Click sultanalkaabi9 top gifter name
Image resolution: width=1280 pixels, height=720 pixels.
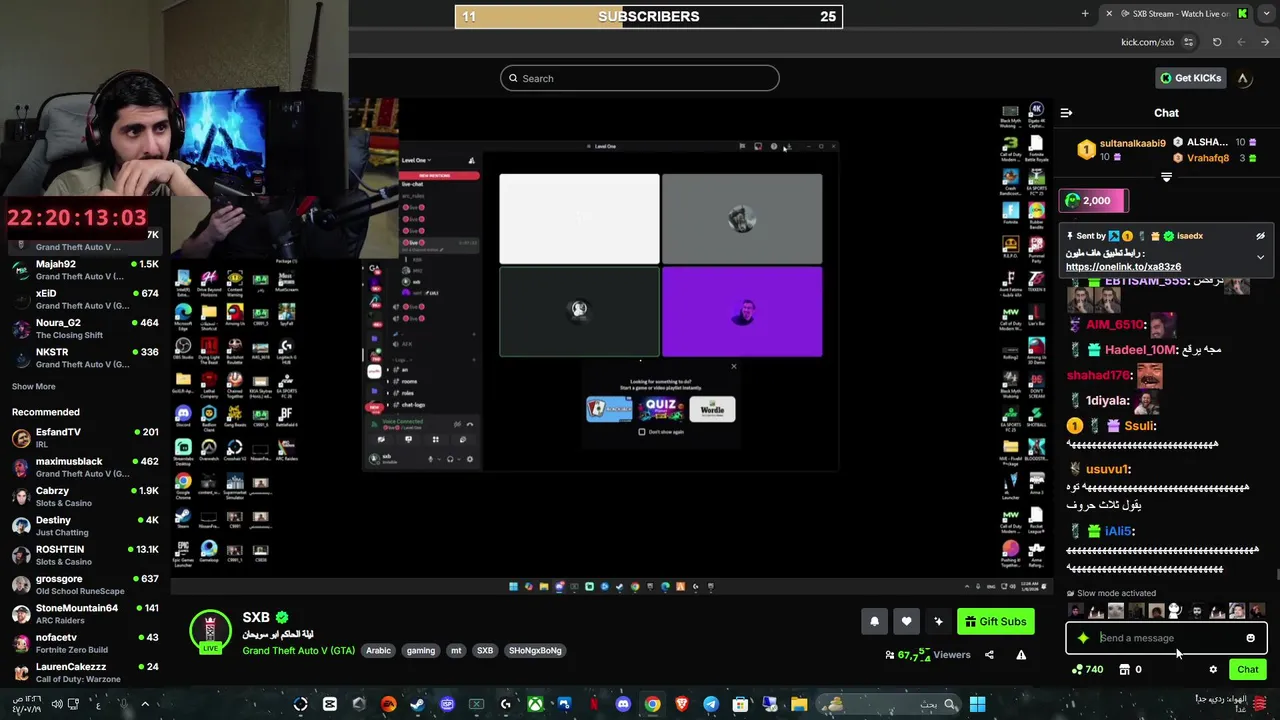(1132, 143)
